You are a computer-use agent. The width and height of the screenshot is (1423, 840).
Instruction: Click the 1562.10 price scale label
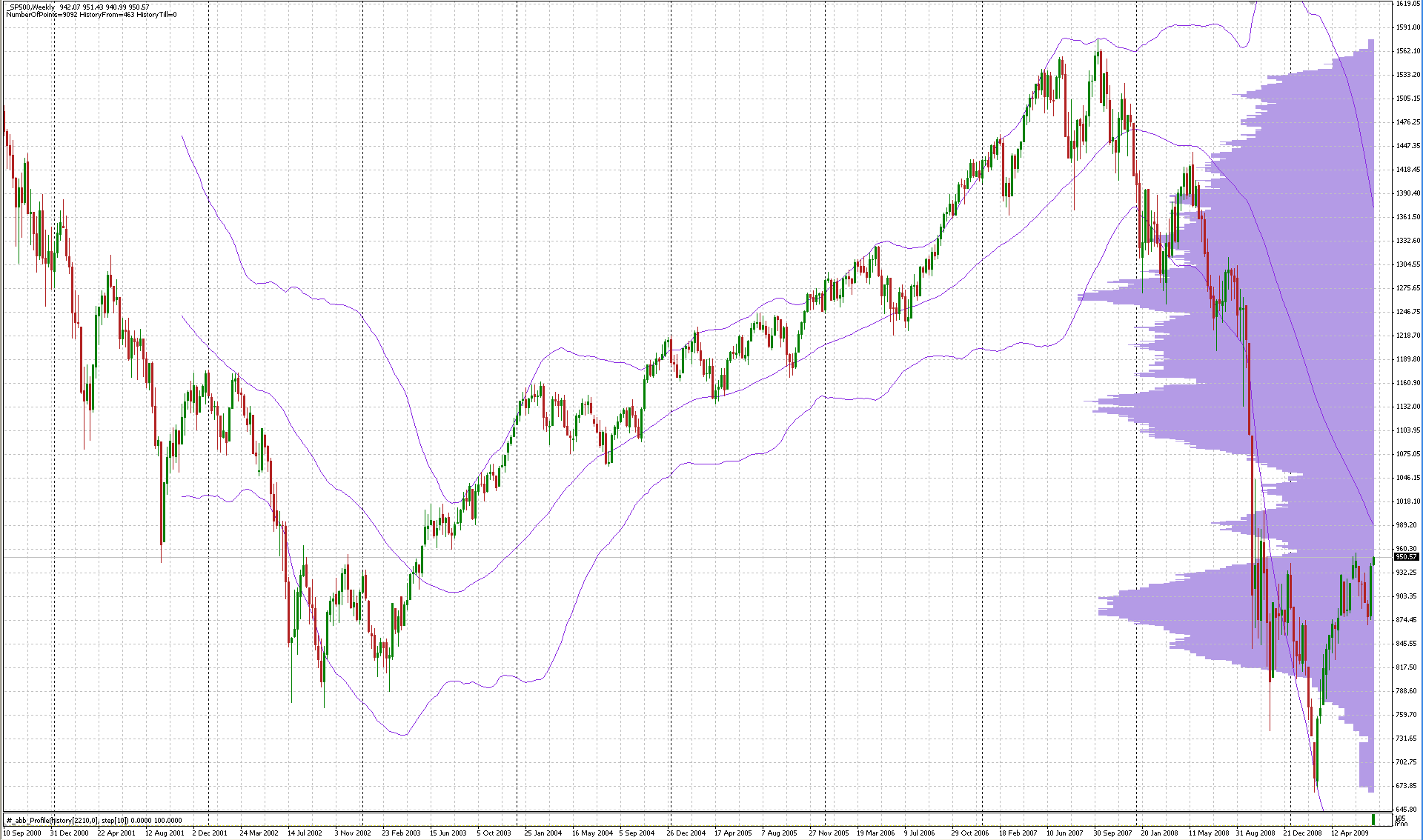click(1407, 51)
